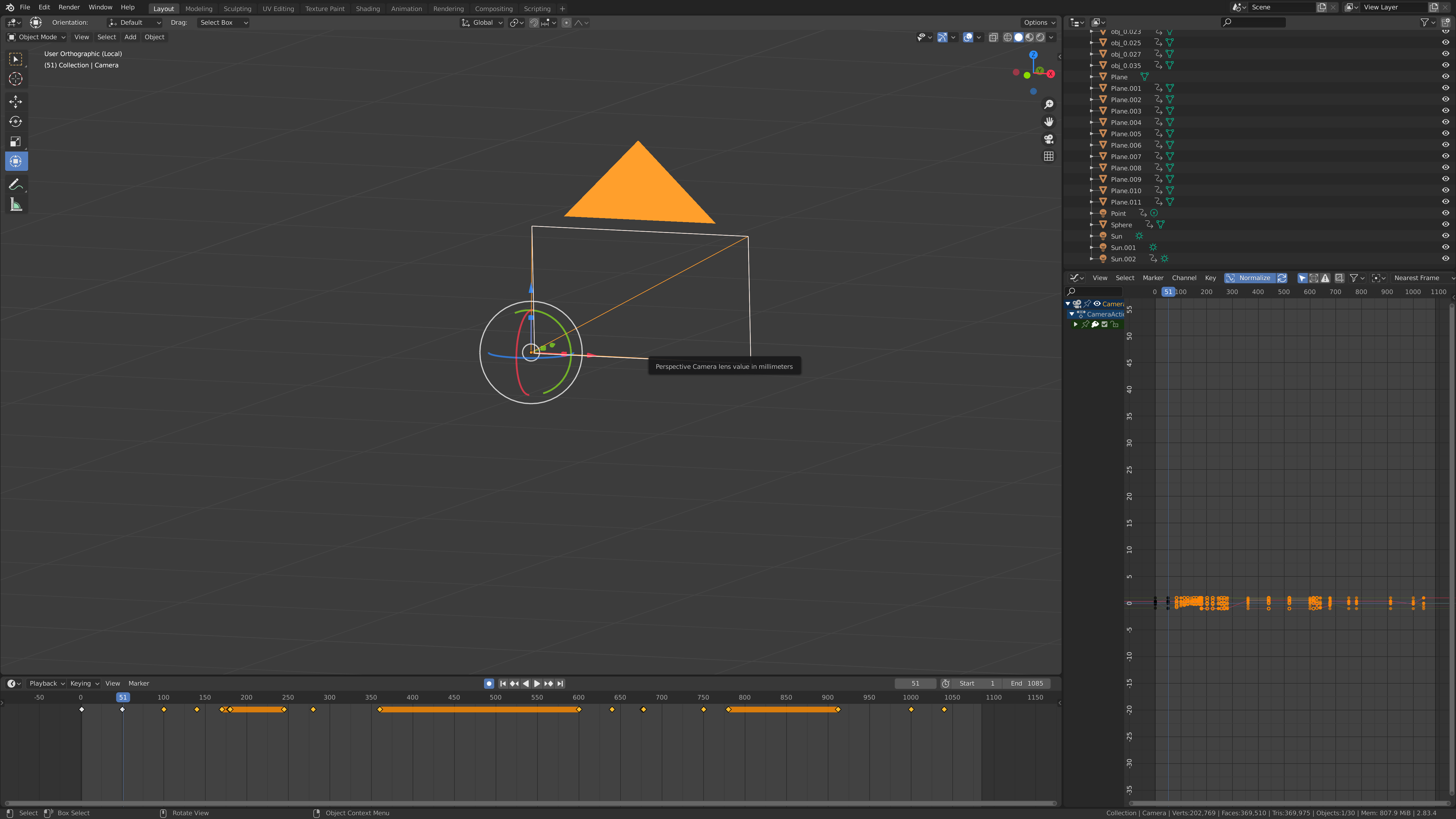Screen dimensions: 1456x819
Task: Select the Scale tool
Action: 15,141
